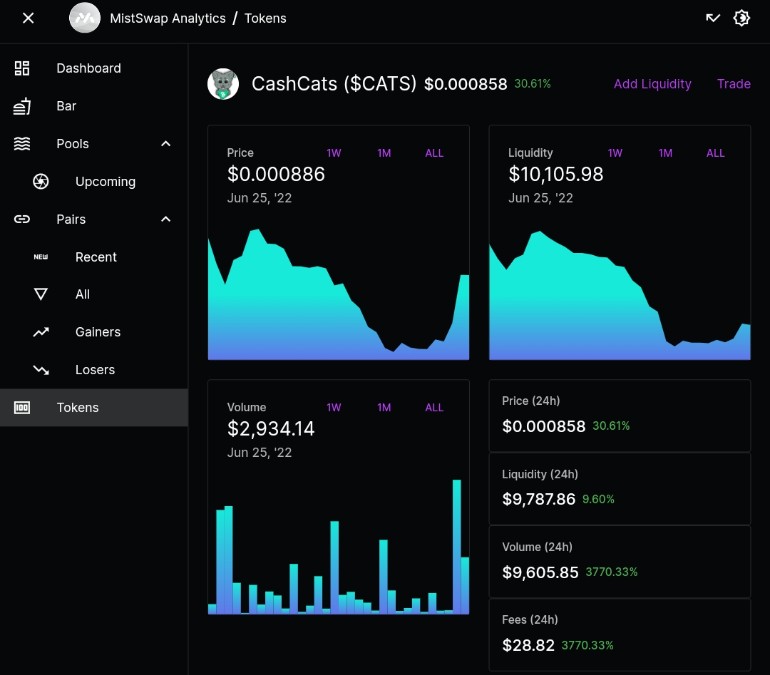Set Liquidity chart to 1M

pos(665,153)
